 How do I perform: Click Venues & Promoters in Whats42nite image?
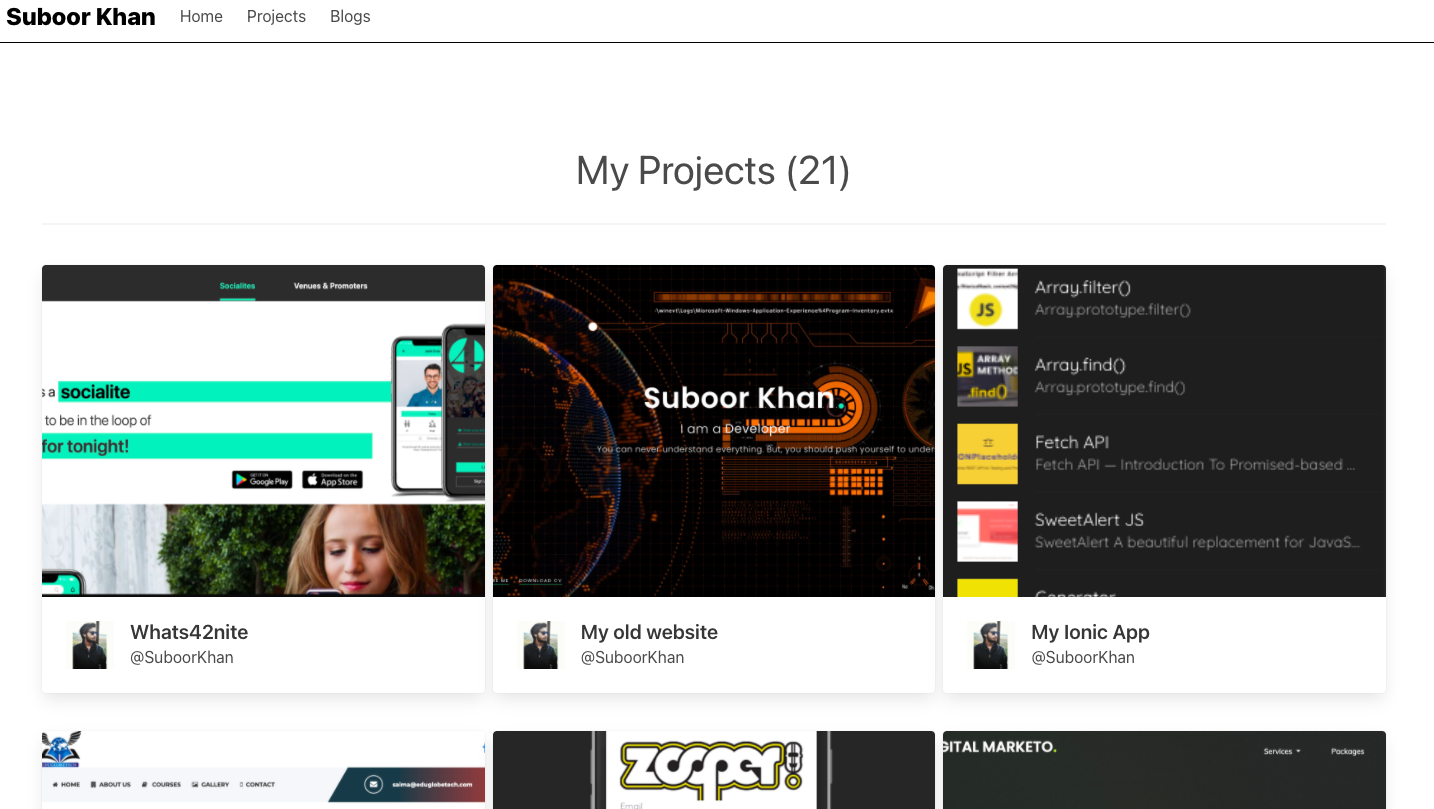[330, 286]
